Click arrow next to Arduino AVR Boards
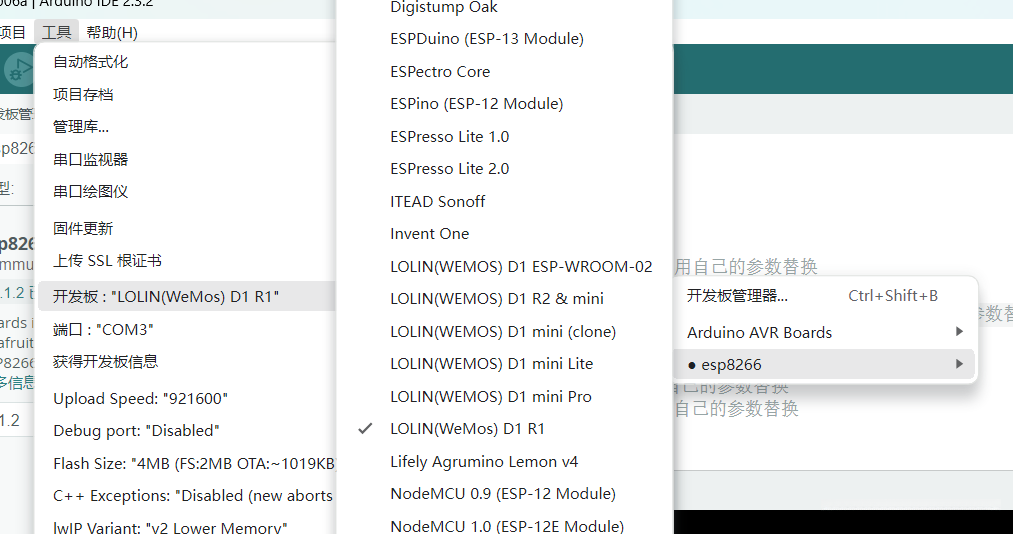Screen dimensions: 1013x534 point(959,332)
